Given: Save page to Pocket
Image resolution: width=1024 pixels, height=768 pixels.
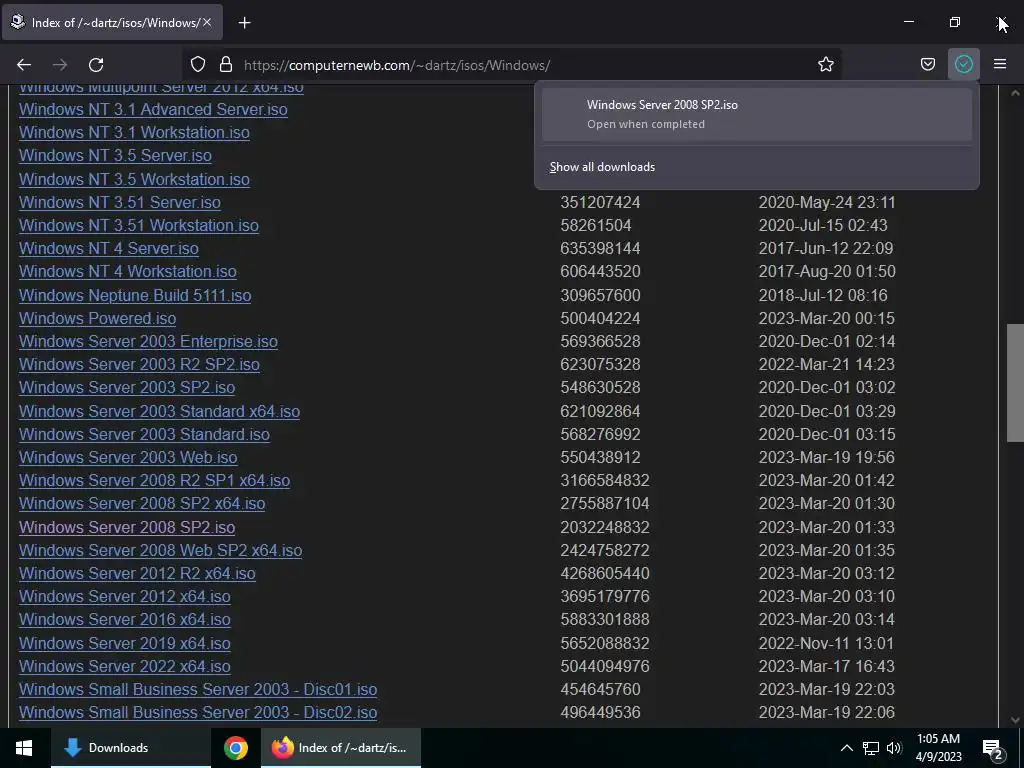Looking at the screenshot, I should (927, 64).
